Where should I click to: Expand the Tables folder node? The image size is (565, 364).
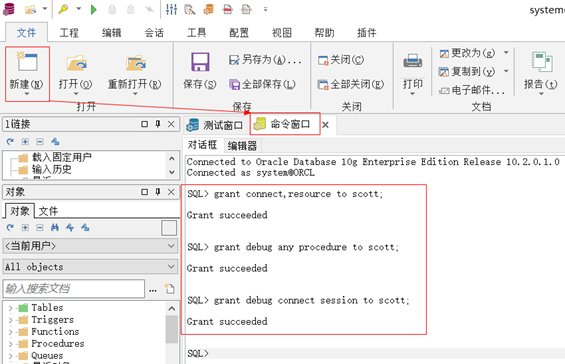[10, 308]
